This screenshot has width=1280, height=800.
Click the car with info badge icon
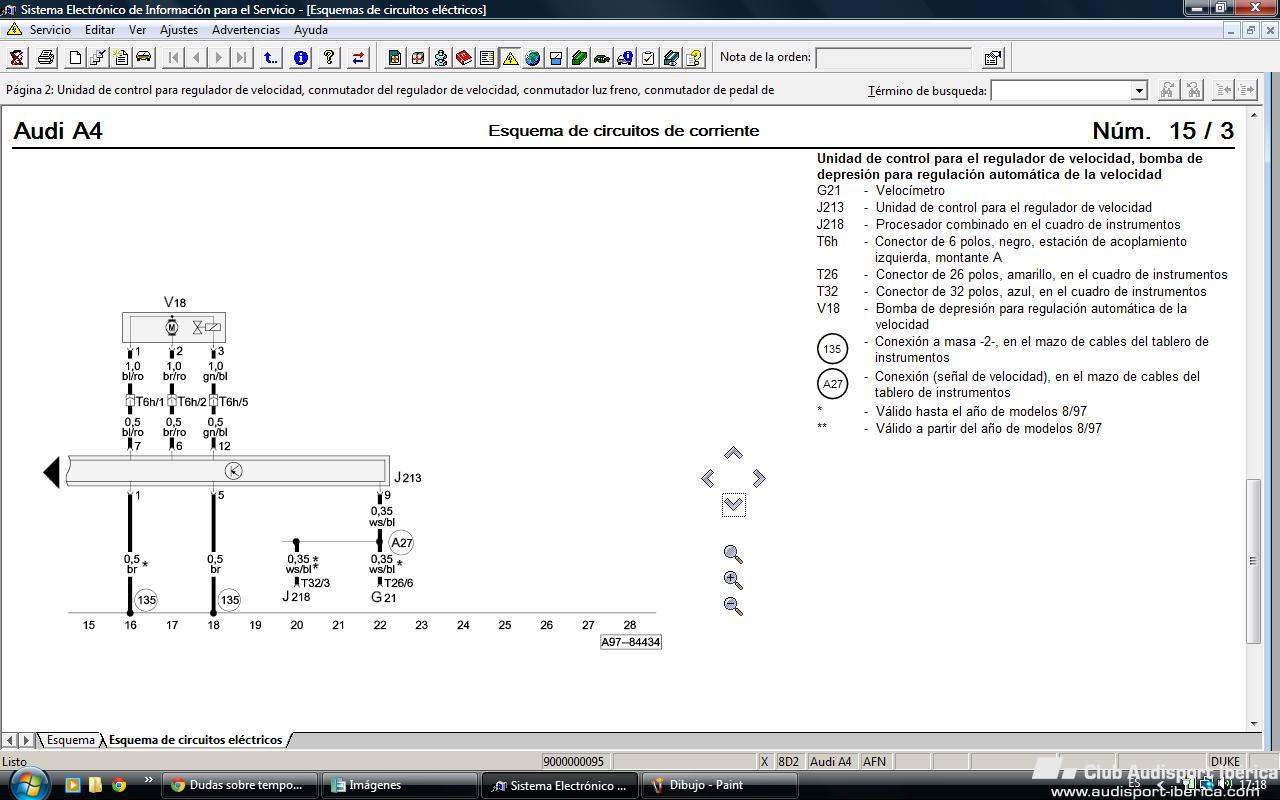625,58
